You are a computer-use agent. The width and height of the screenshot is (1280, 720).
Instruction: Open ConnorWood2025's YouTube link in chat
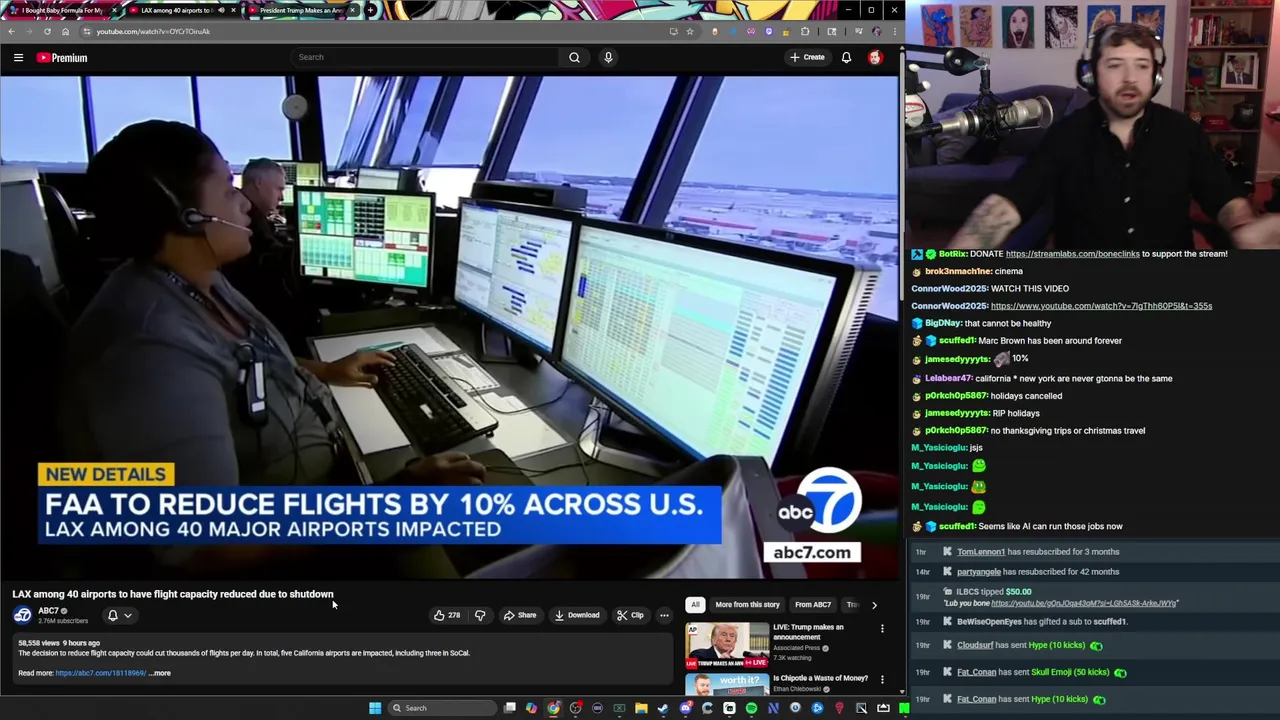[1101, 306]
